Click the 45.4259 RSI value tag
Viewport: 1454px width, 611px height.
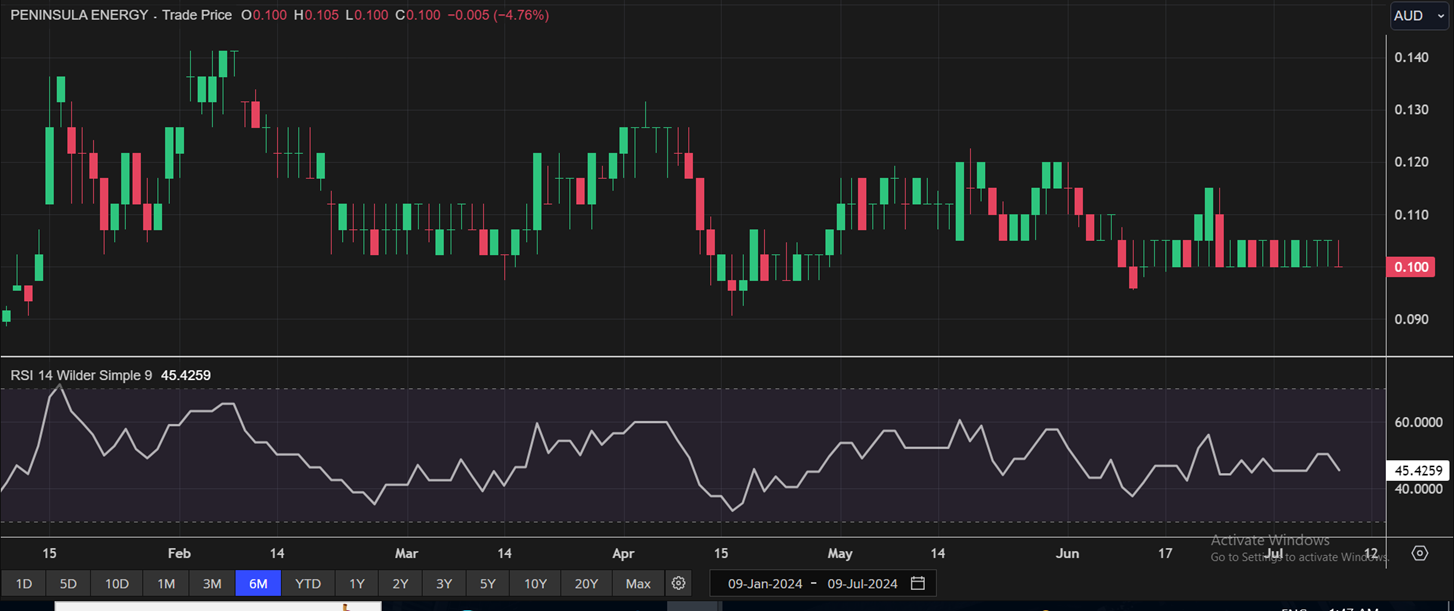click(1419, 470)
